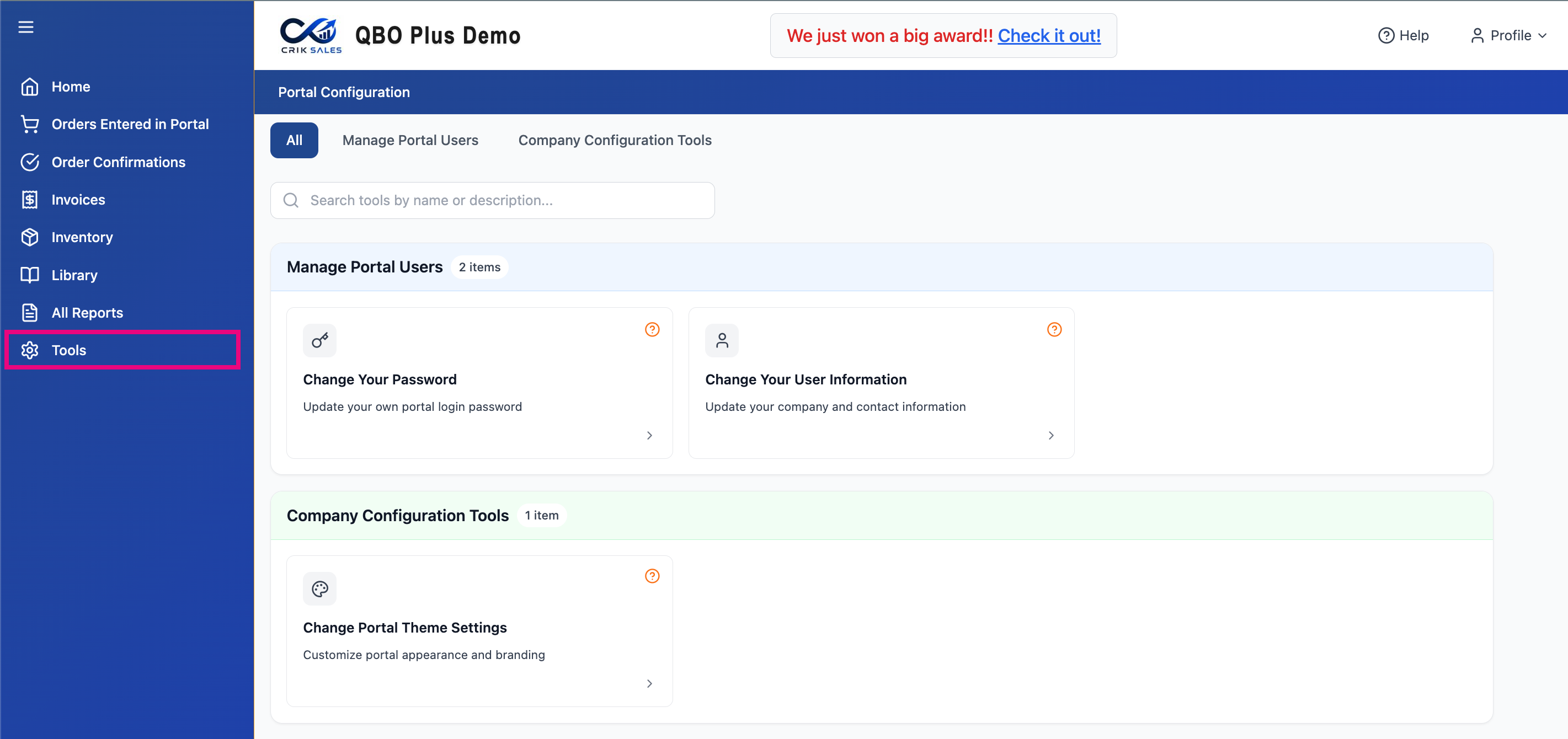The image size is (1568, 739).
Task: Switch to the Manage Portal Users tab
Action: point(410,141)
